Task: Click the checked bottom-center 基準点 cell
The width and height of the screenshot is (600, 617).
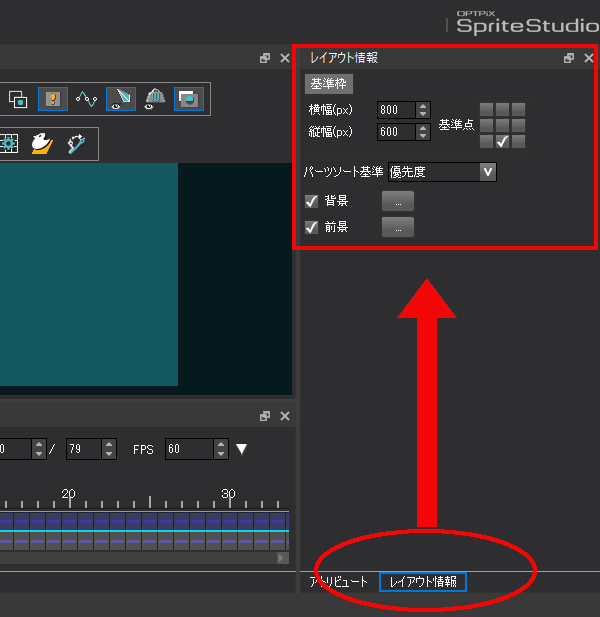Action: click(x=502, y=142)
